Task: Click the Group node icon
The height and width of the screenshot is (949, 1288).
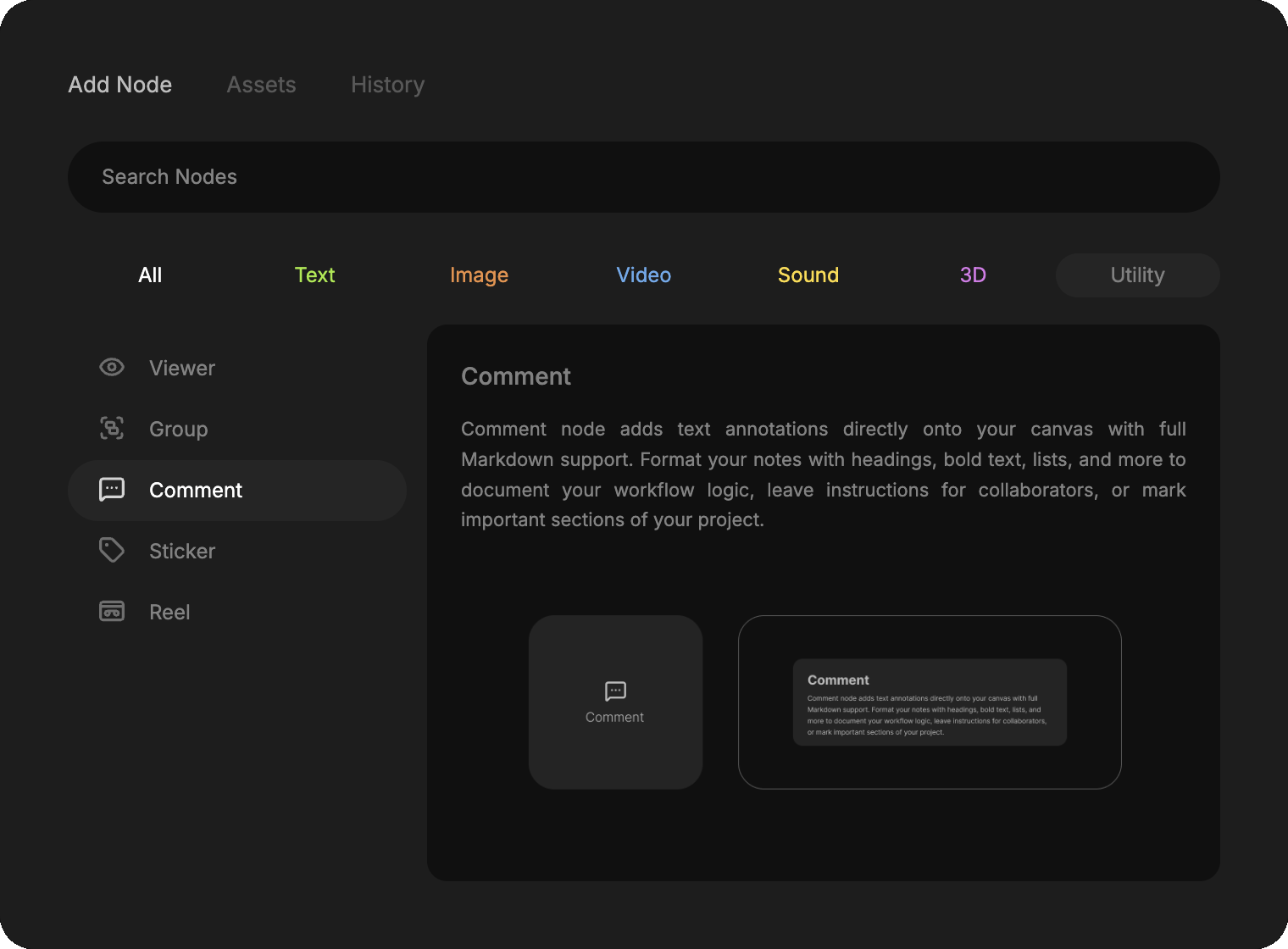Action: [112, 429]
